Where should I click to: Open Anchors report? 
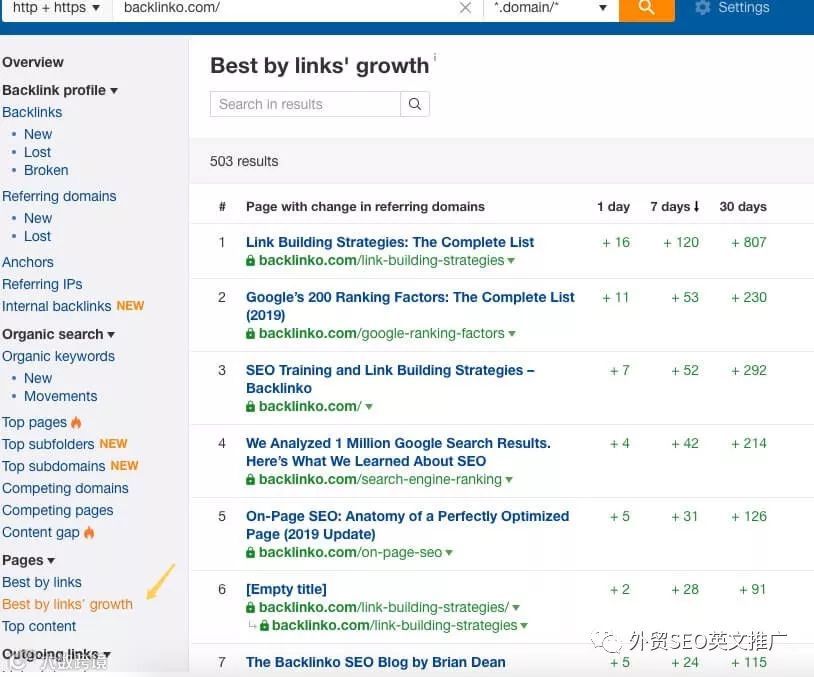coord(28,262)
